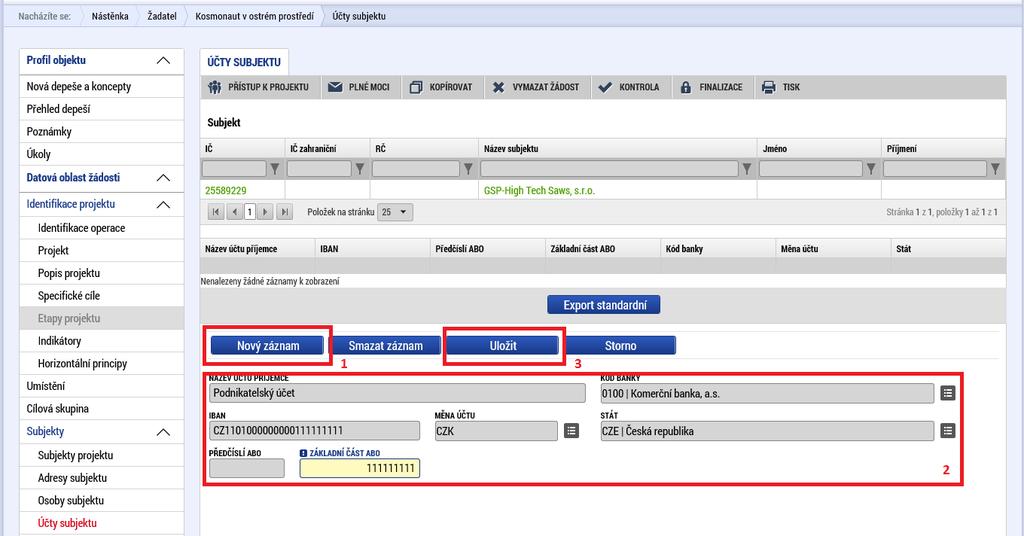Open filter icon for IČ zahraniční column
Screen dimensions: 1024x536
[359, 169]
